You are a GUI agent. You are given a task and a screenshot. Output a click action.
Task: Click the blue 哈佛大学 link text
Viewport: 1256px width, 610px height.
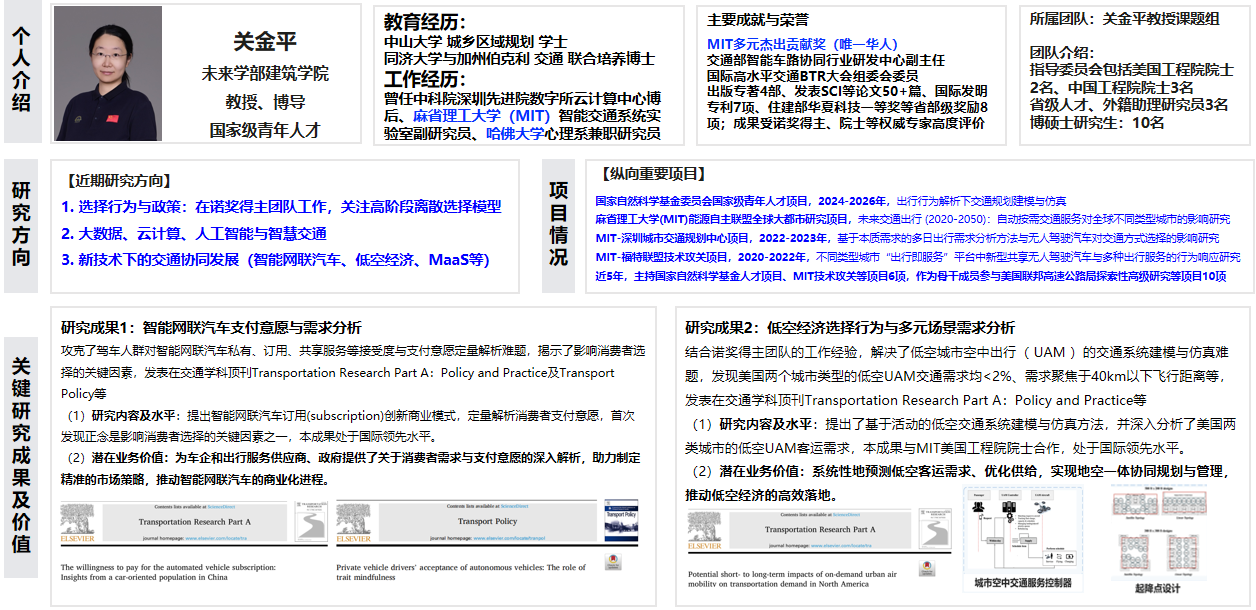pos(515,133)
